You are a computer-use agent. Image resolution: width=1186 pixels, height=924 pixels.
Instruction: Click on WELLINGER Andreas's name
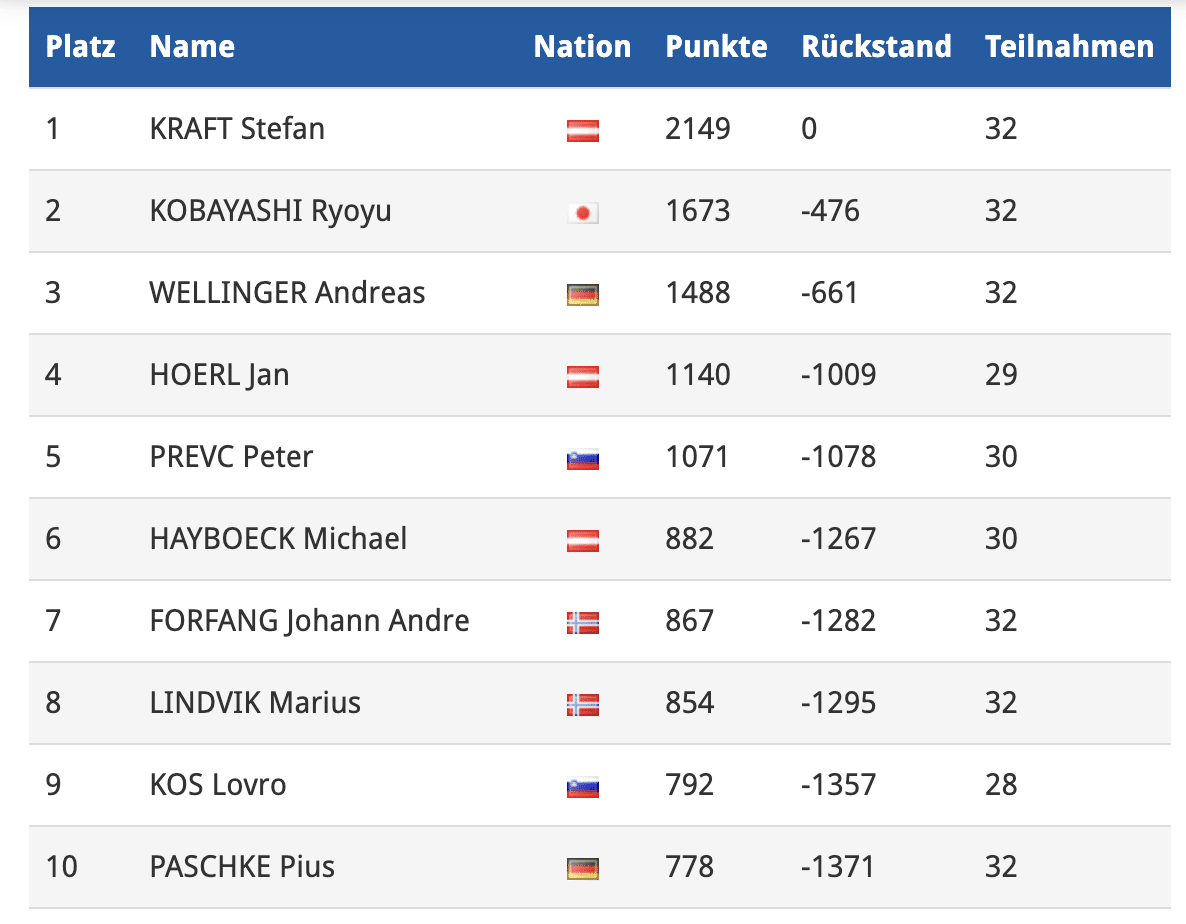(x=287, y=293)
